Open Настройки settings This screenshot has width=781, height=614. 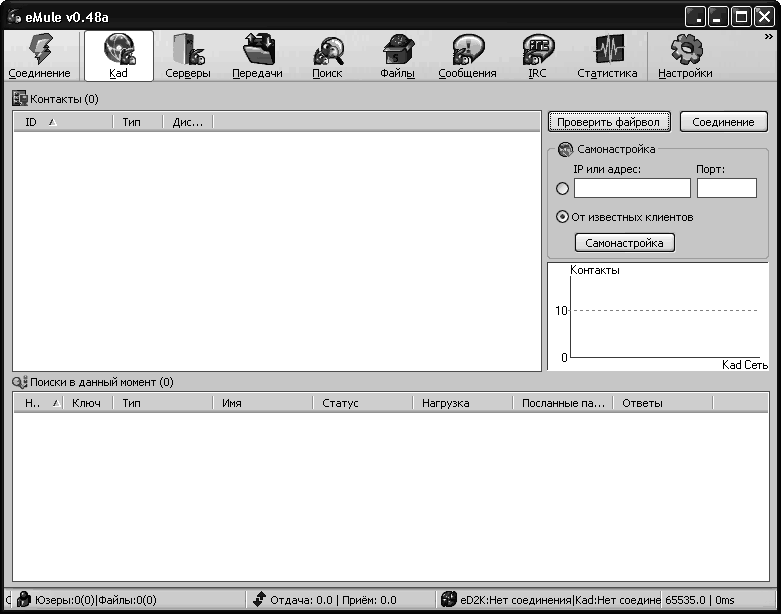[685, 56]
